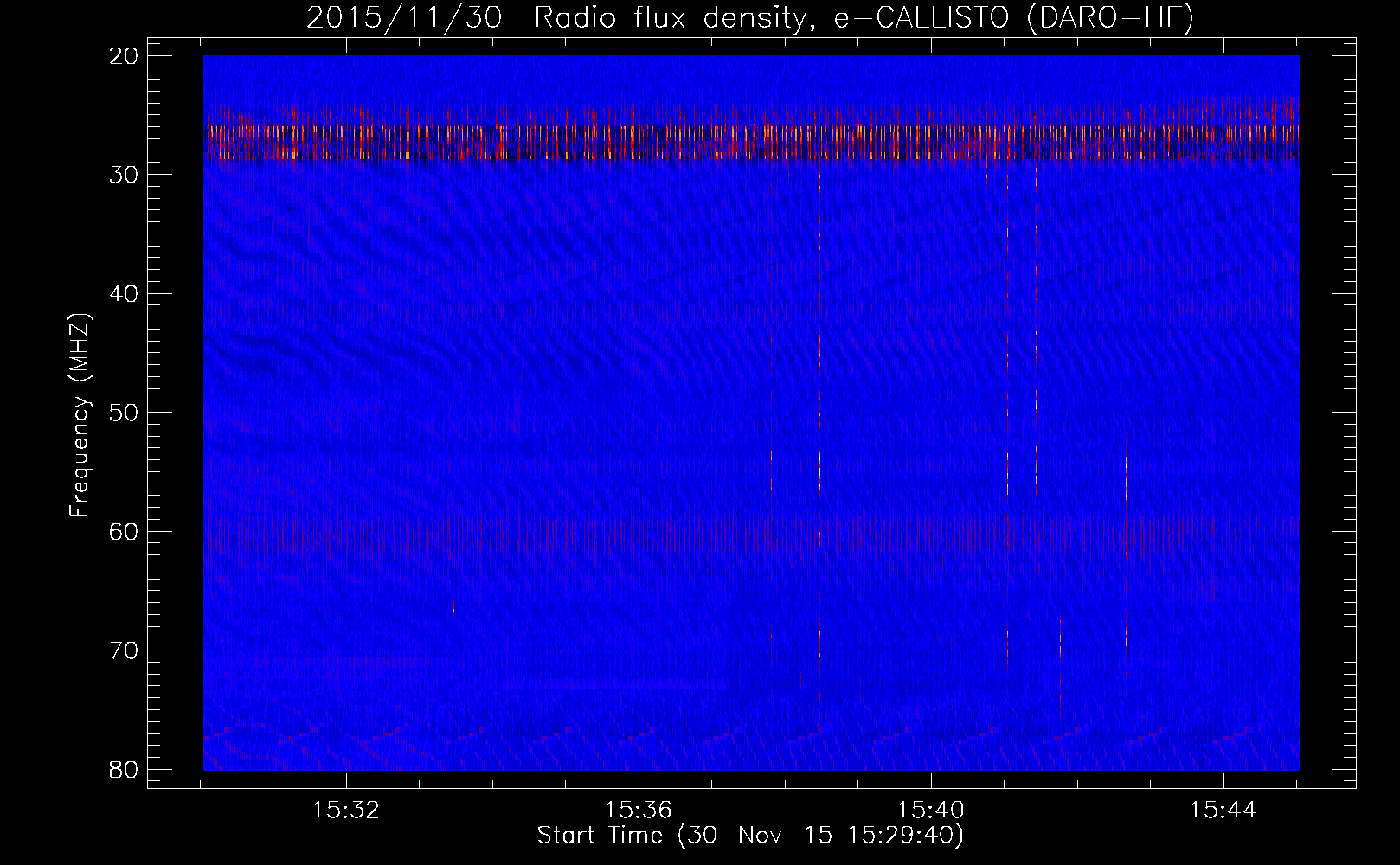Click the plot title mentioning e-CALLISTO (DARO-HF)

pos(750,17)
